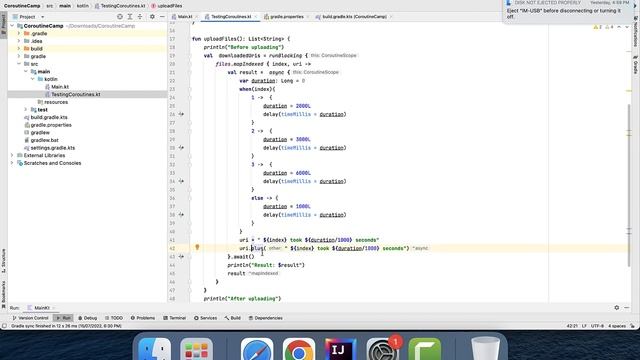
Task: Click suspend call gutter icon on line 43
Action: pyautogui.click(x=181, y=257)
